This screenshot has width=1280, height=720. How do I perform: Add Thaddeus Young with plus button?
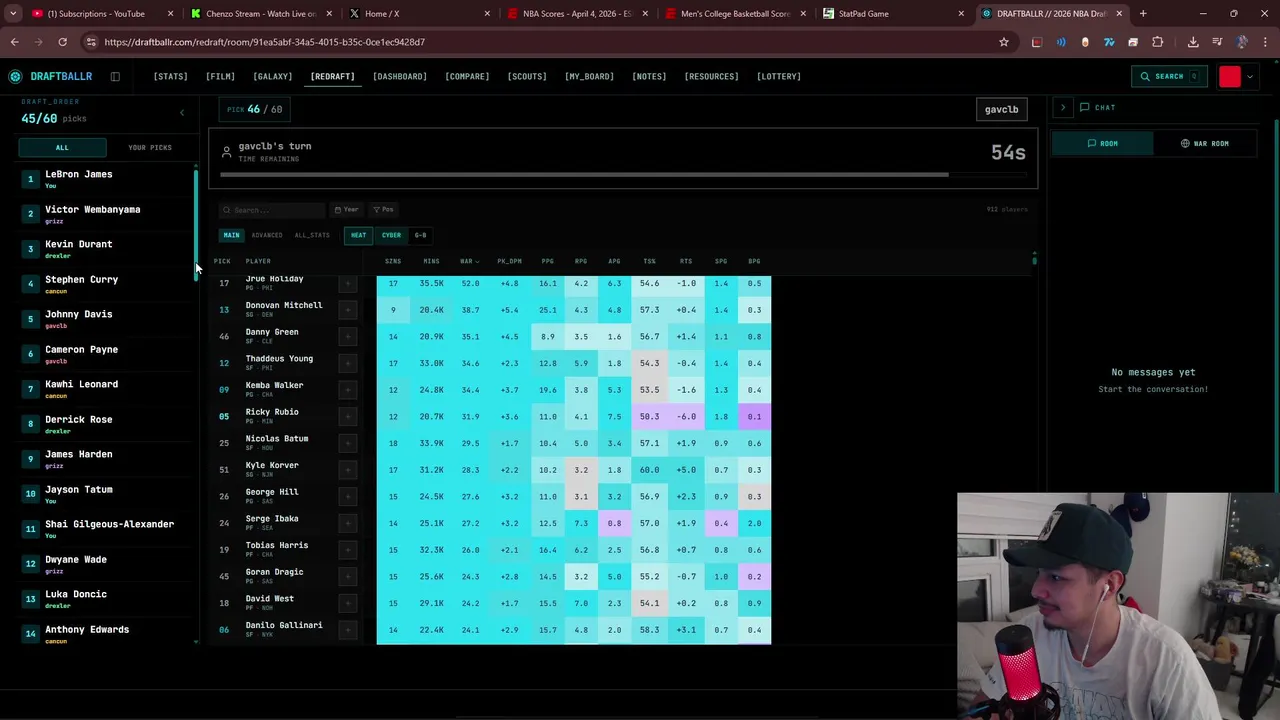348,363
